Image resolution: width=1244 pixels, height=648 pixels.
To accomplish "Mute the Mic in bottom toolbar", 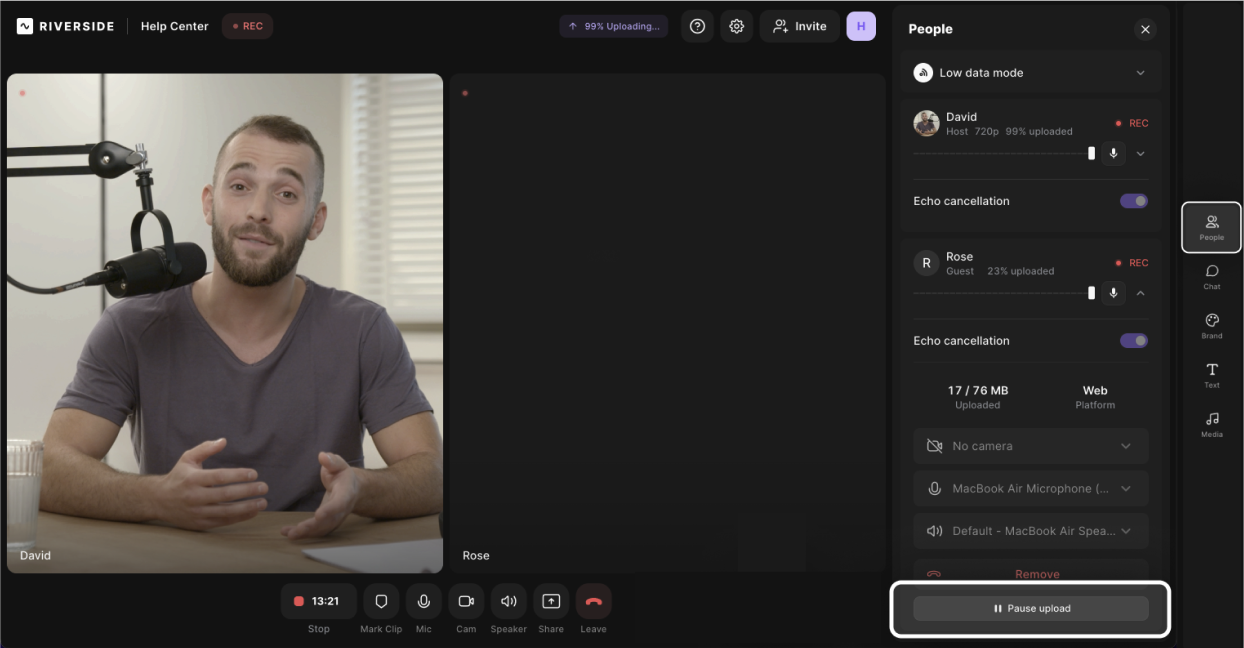I will point(424,602).
